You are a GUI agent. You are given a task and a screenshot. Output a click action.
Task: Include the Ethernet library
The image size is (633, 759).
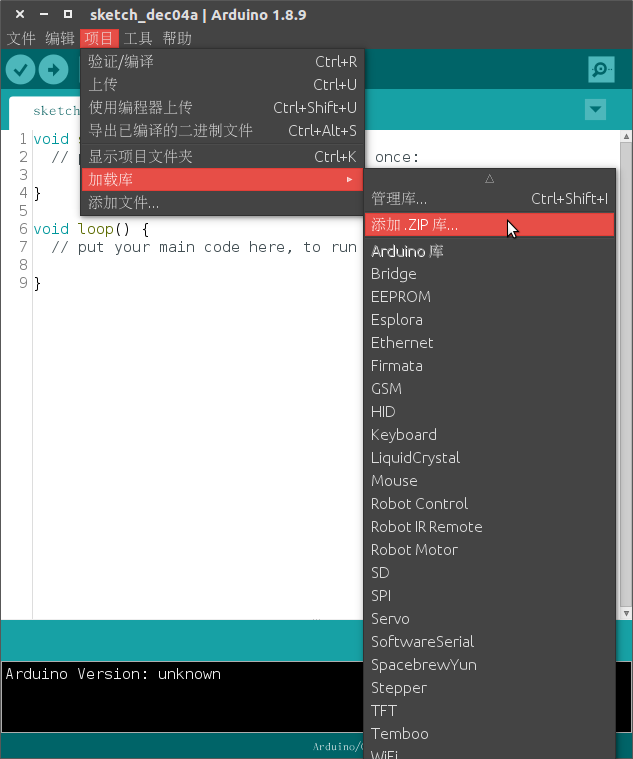489,343
